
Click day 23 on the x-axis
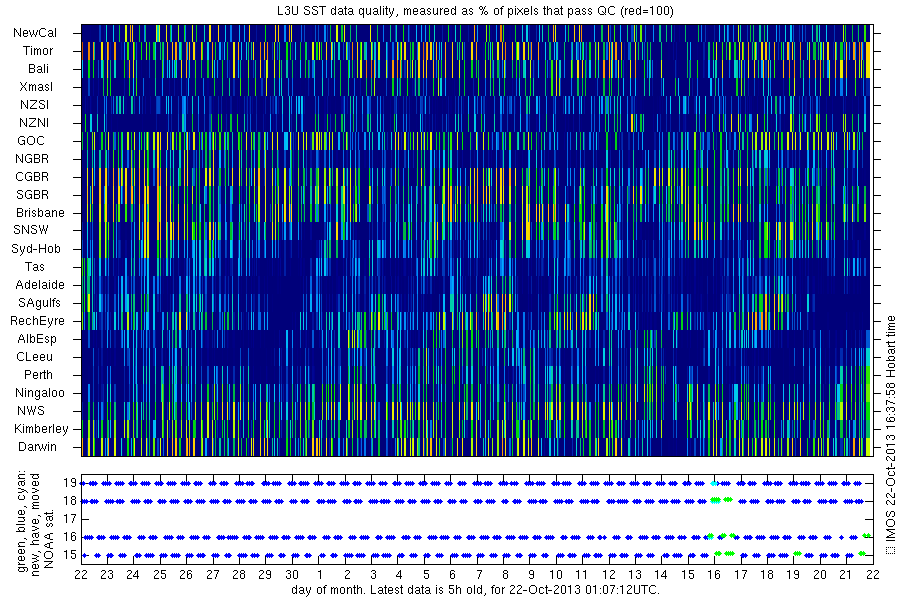[x=107, y=575]
